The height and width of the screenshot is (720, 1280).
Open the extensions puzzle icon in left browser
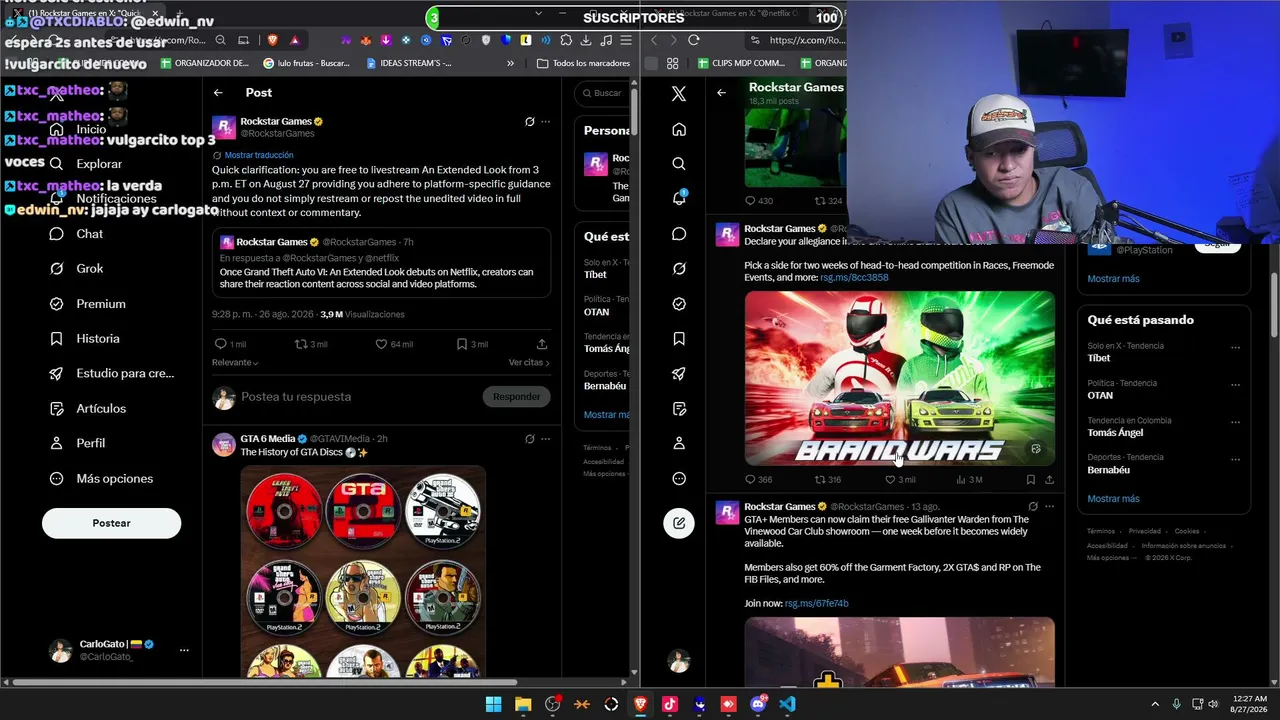(566, 40)
